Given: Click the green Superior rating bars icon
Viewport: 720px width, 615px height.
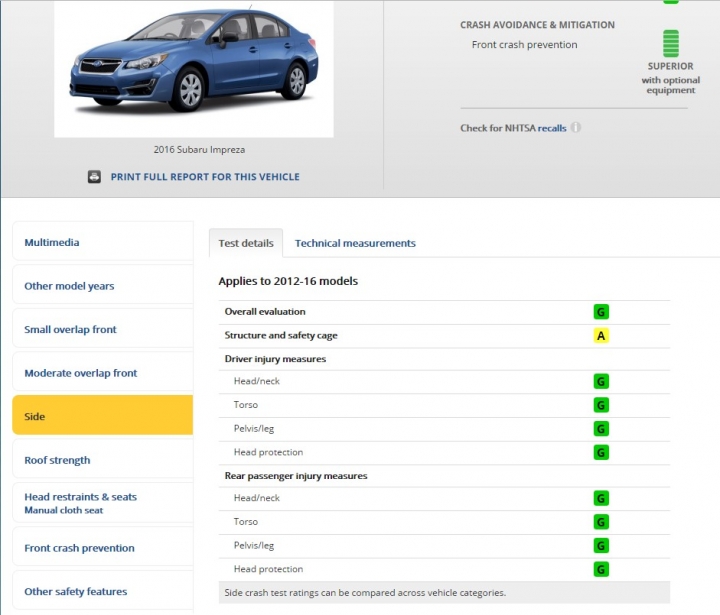Looking at the screenshot, I should (x=670, y=43).
